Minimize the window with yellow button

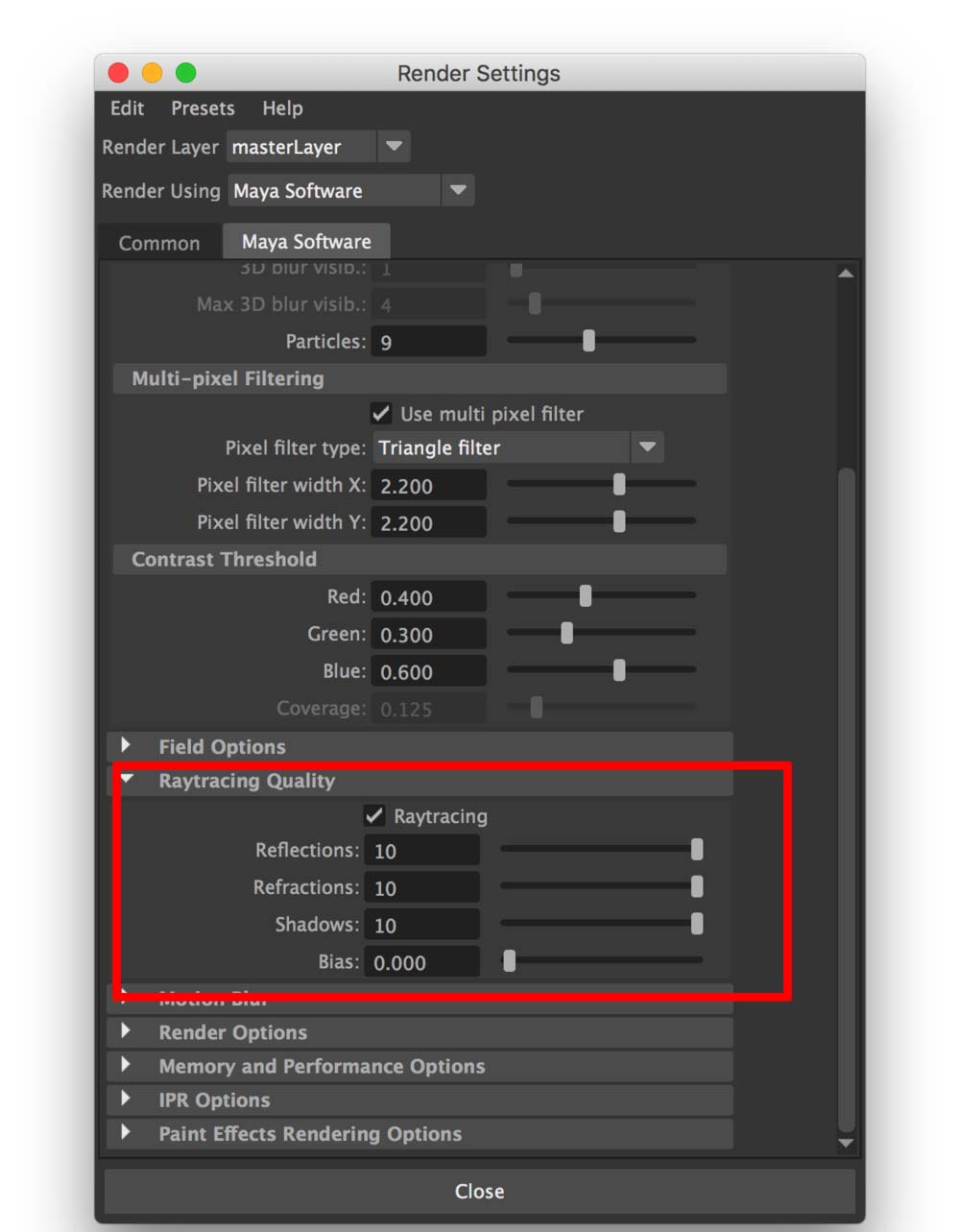(x=152, y=73)
